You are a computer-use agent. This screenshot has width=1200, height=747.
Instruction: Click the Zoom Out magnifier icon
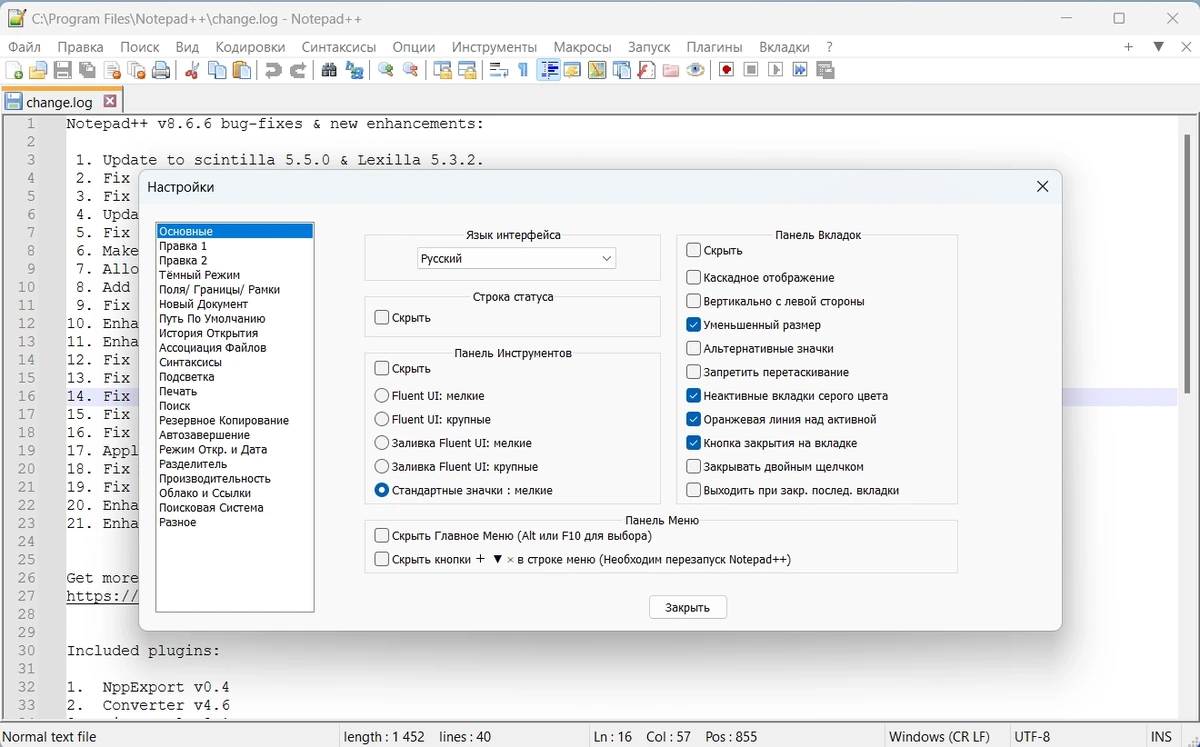coord(410,70)
